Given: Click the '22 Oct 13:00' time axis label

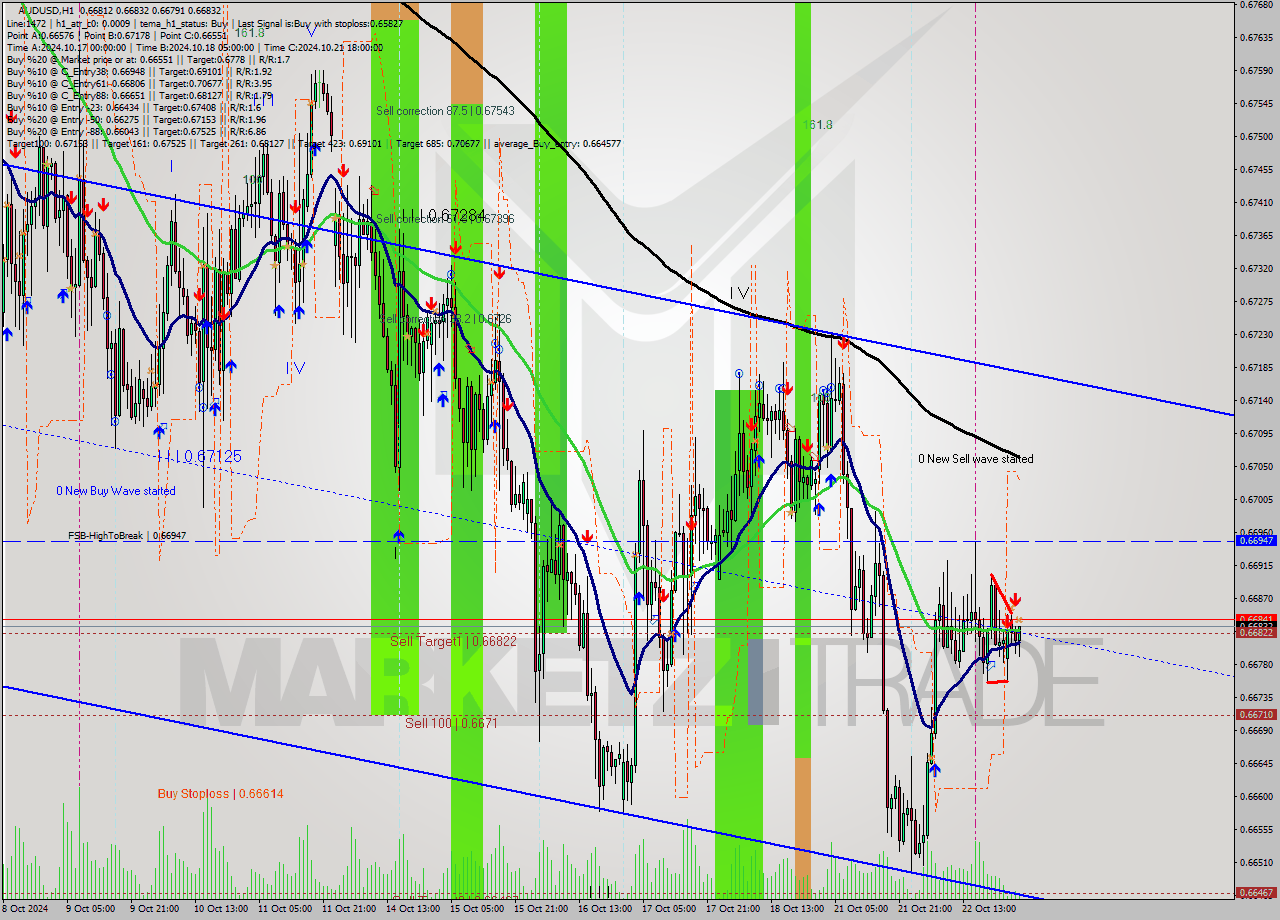Looking at the screenshot, I should click(x=990, y=910).
